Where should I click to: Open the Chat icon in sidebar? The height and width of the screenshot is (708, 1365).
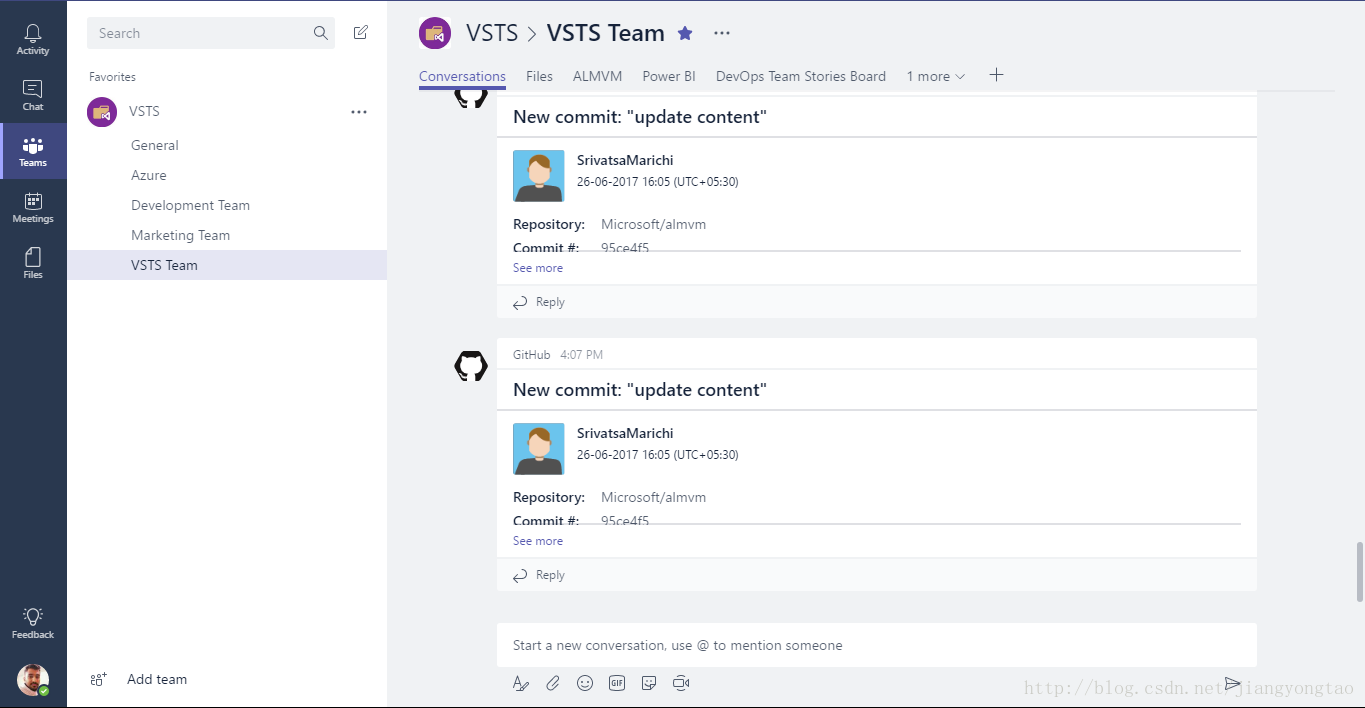33,89
